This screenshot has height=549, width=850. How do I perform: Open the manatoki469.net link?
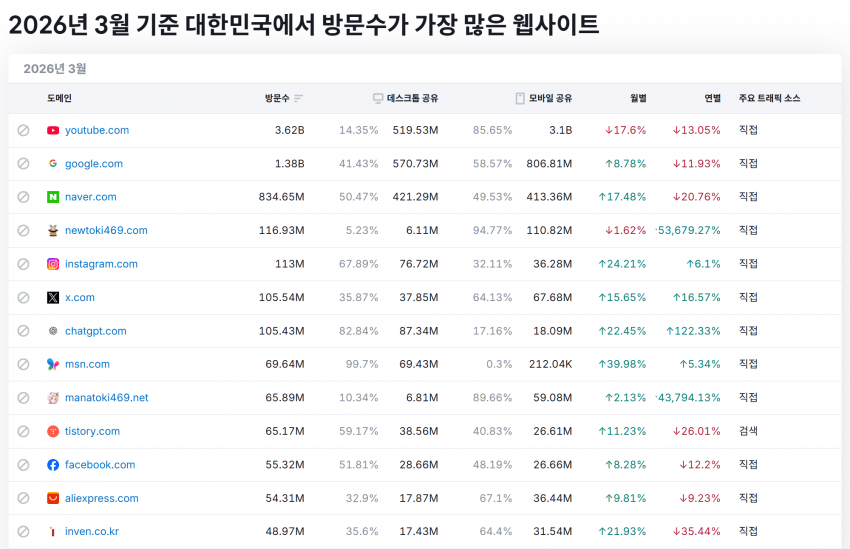click(107, 398)
